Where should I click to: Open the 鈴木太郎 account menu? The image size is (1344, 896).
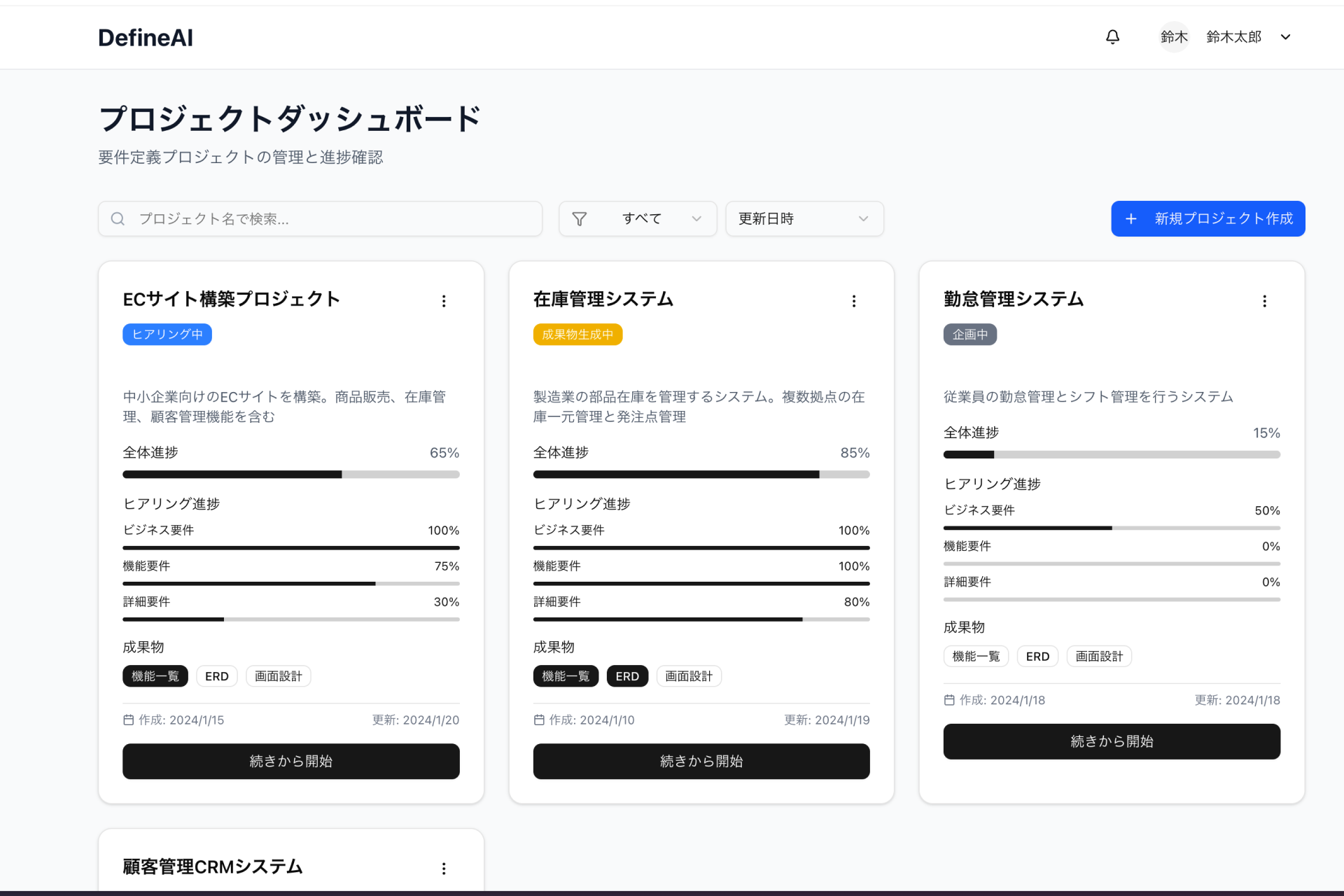point(1233,36)
